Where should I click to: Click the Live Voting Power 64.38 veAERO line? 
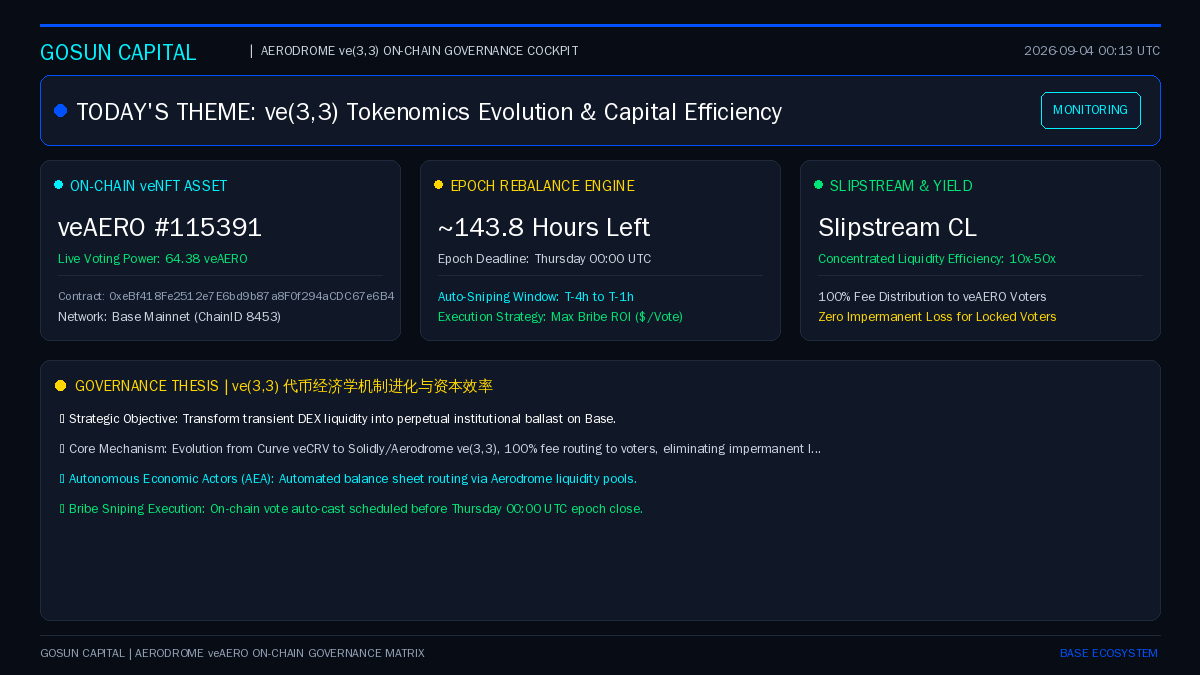point(153,259)
